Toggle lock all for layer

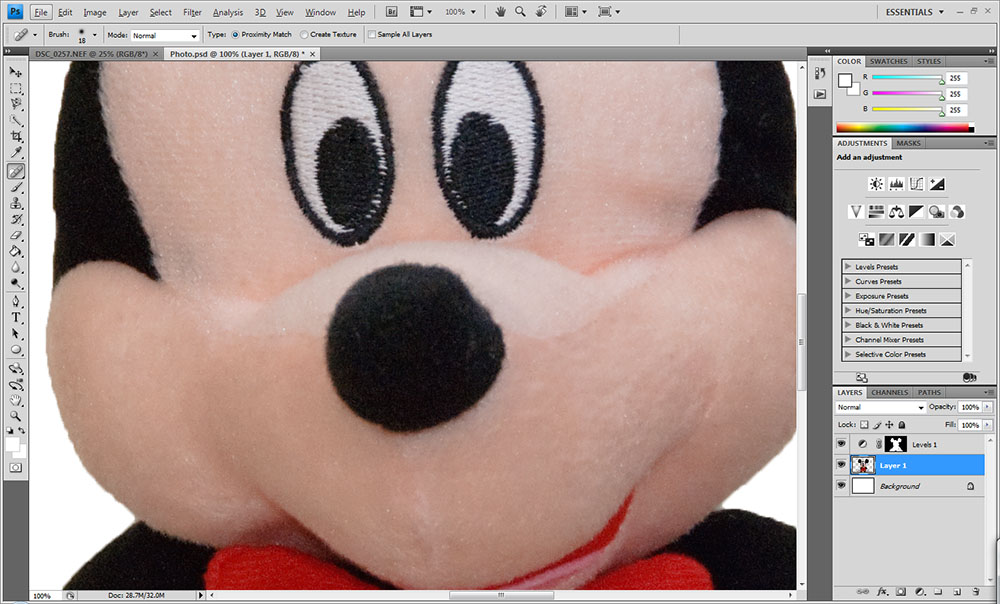[x=902, y=425]
